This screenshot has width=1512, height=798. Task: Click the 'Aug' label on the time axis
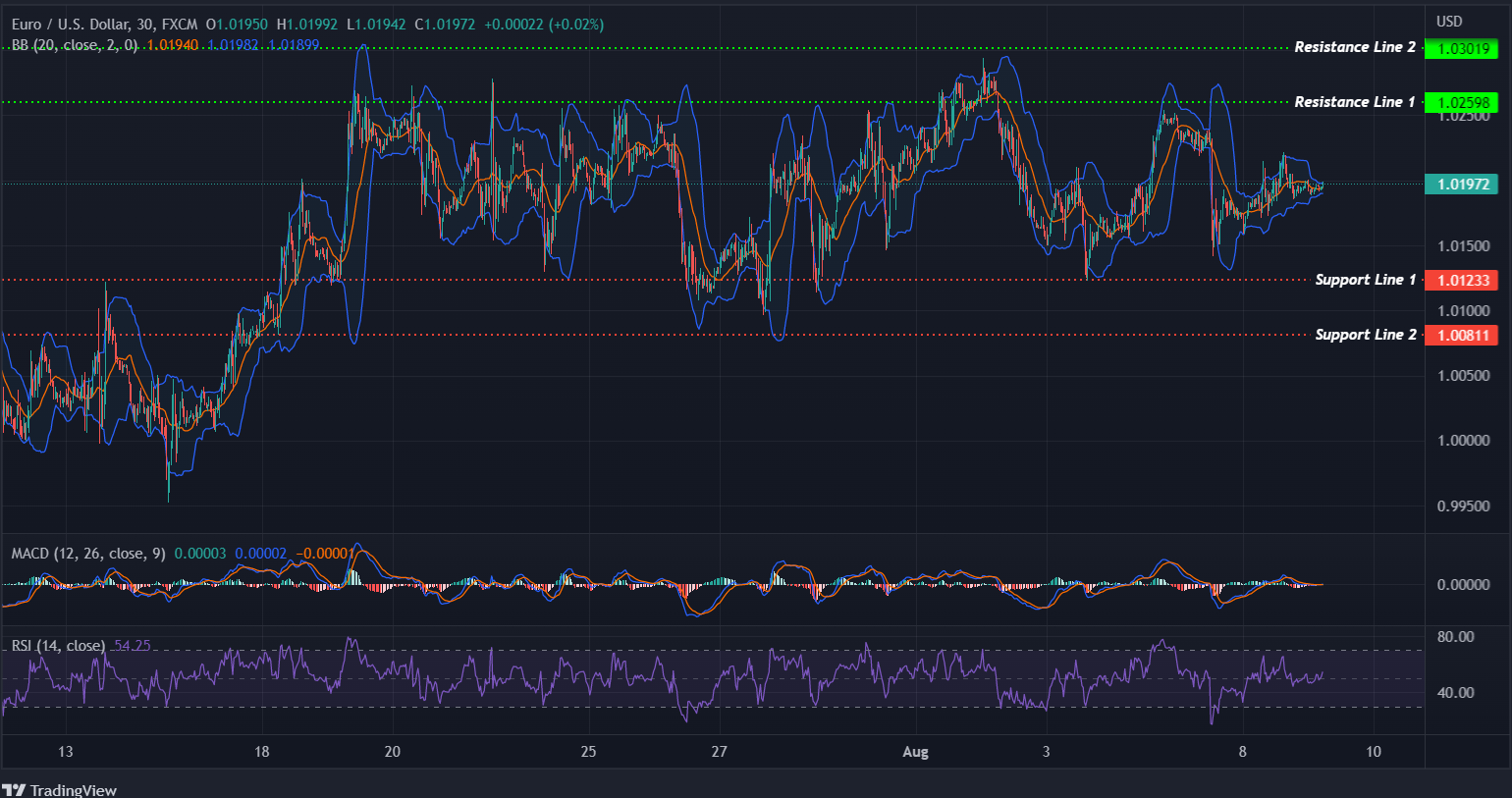click(915, 752)
